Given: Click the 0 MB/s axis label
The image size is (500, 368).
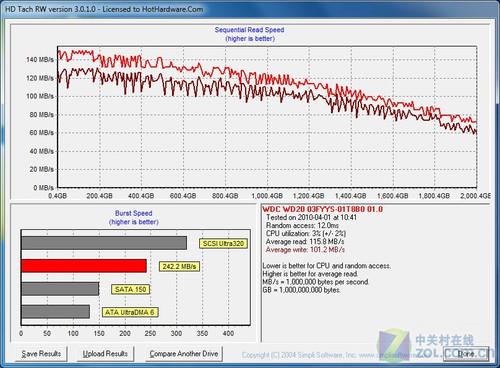Looking at the screenshot, I should tap(43, 188).
